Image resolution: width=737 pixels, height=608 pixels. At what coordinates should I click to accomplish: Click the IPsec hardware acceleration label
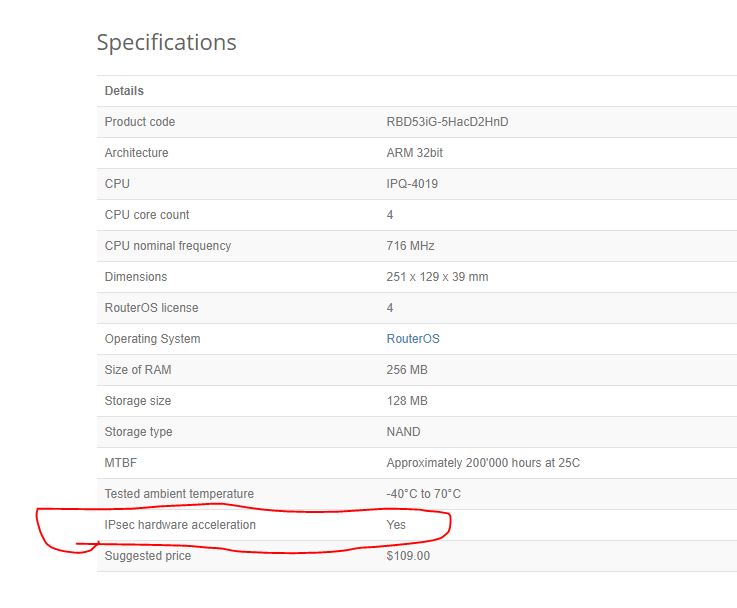coord(180,525)
